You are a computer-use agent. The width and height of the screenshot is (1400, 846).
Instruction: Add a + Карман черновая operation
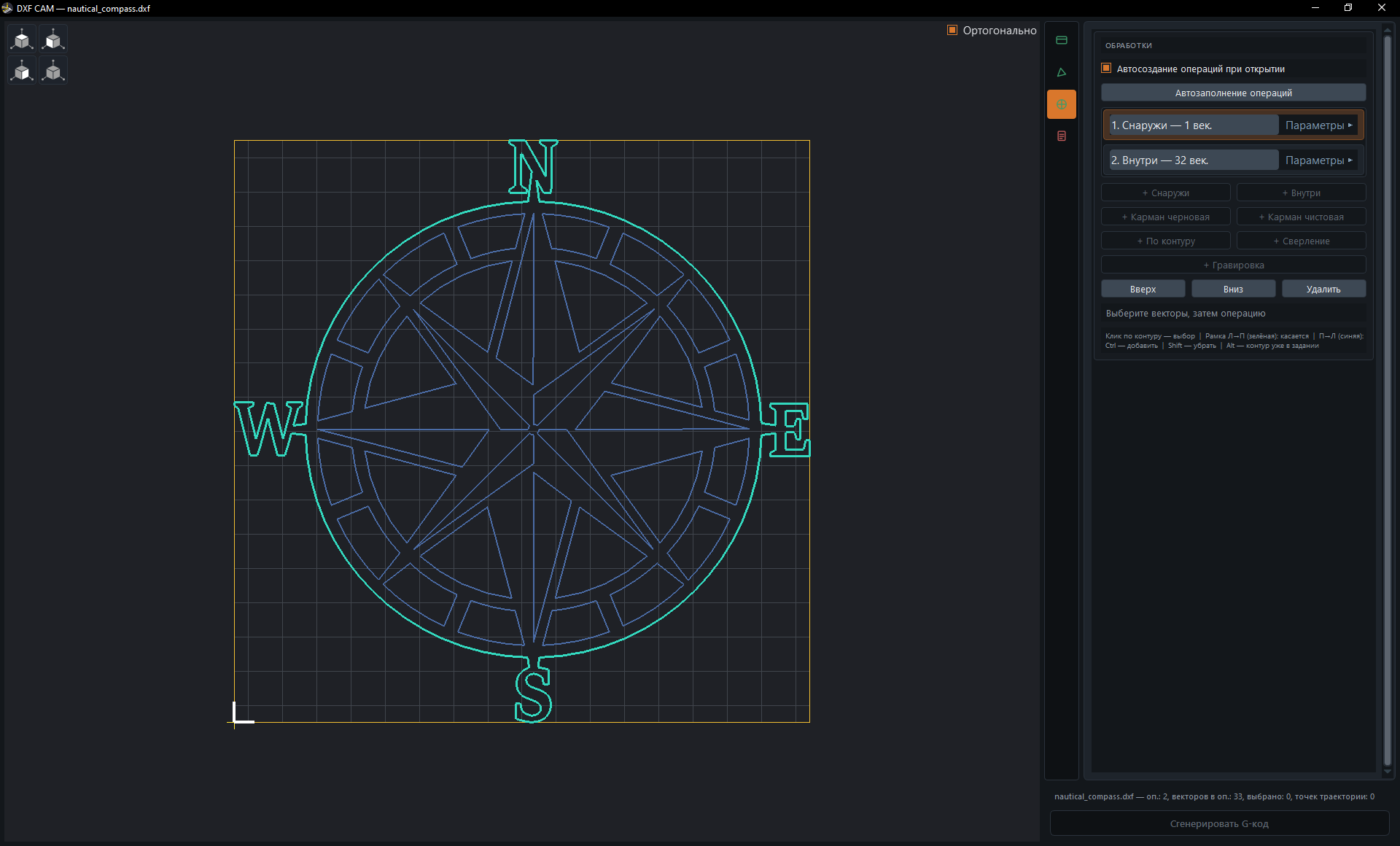[x=1165, y=217]
